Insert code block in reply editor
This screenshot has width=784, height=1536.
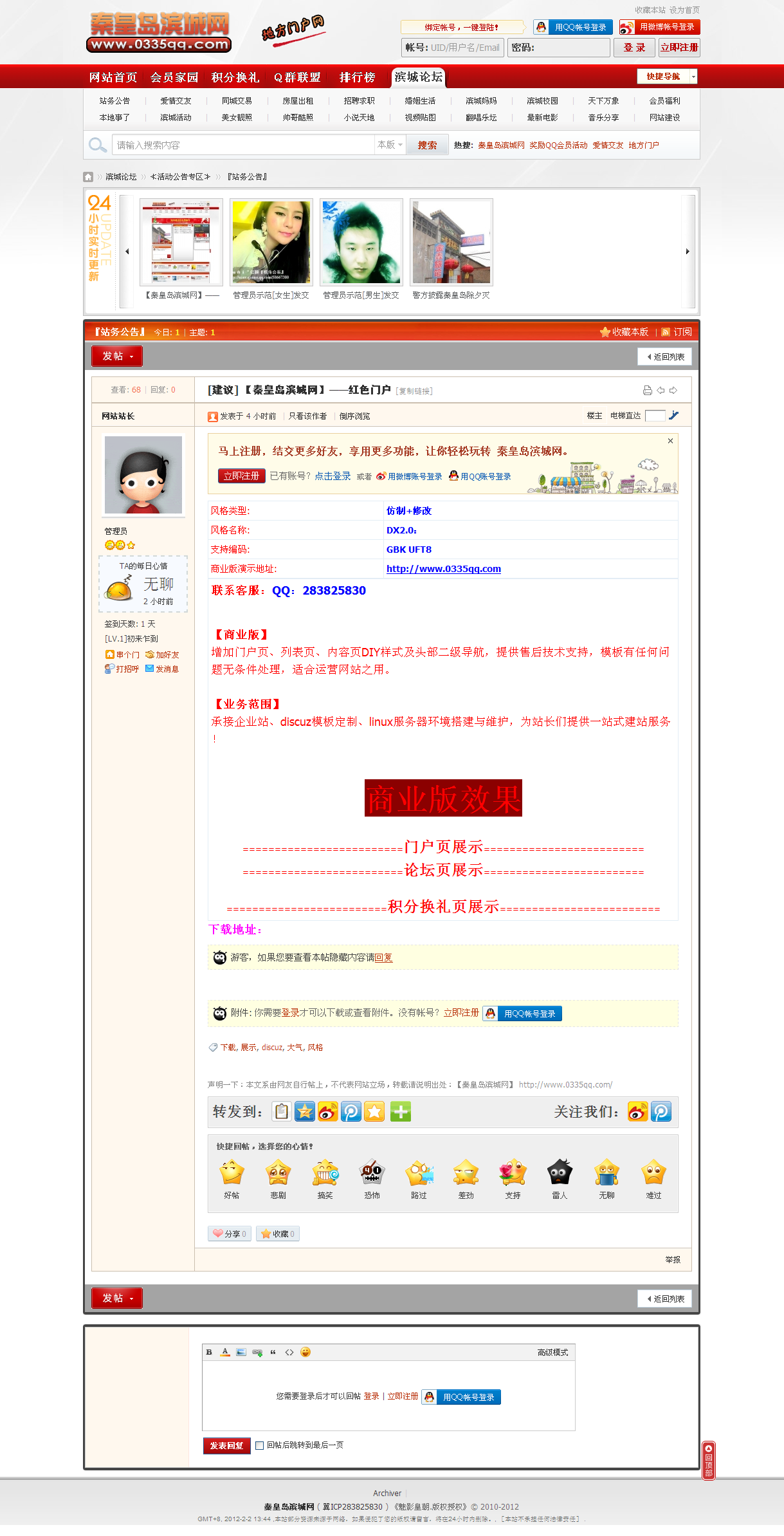[x=289, y=1352]
